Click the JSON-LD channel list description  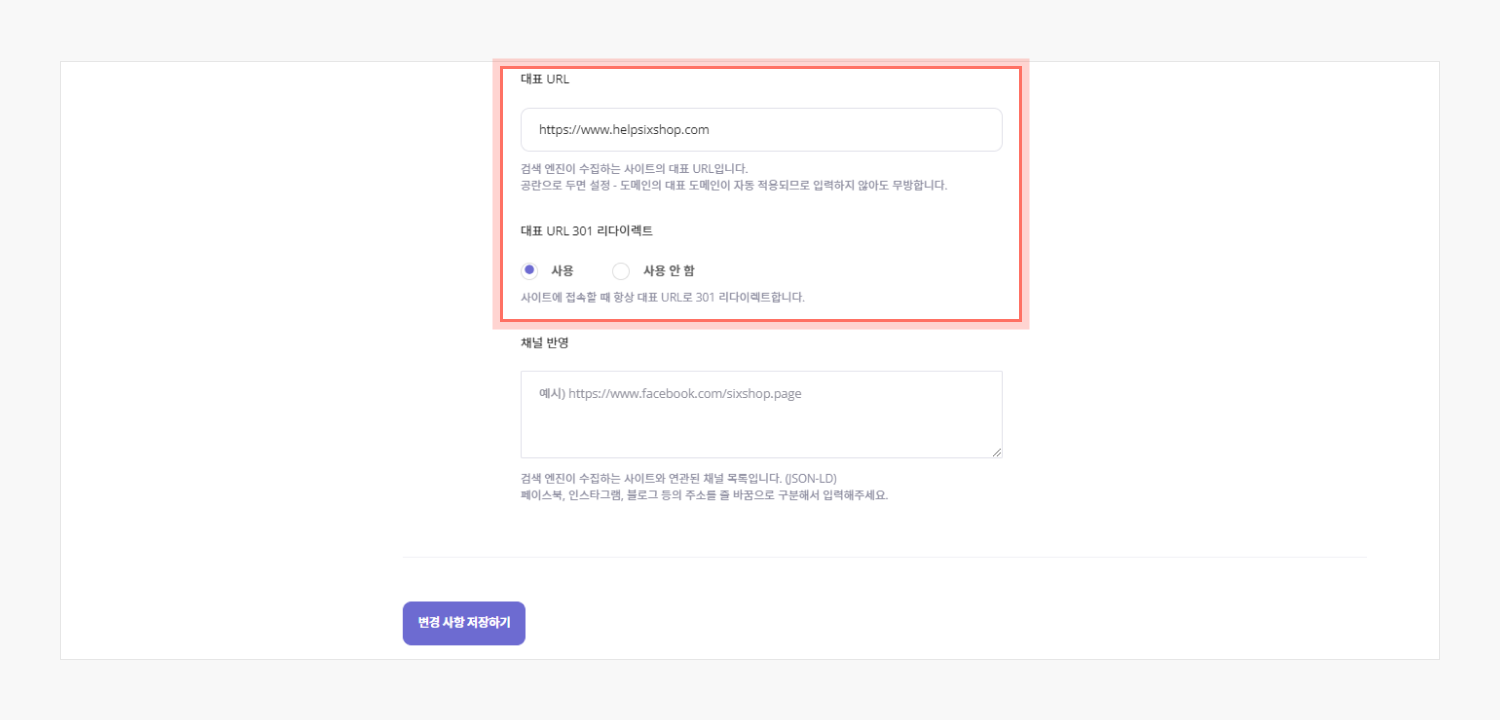pyautogui.click(x=685, y=478)
